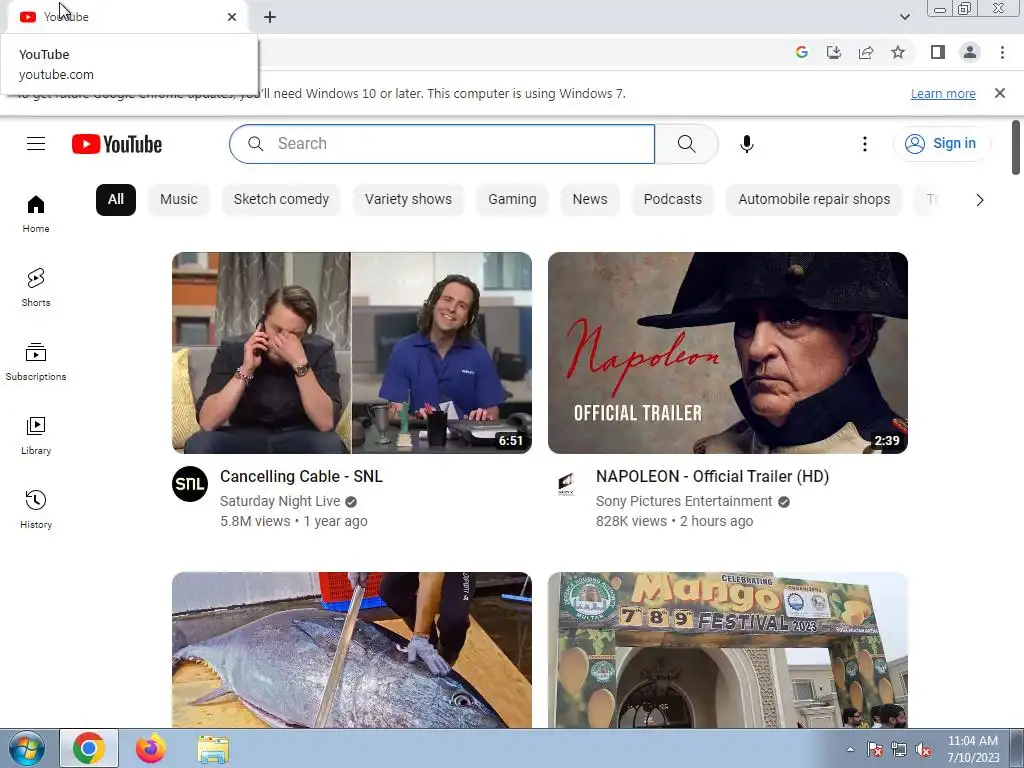Open the YouTube hamburger guide menu
This screenshot has height=768, width=1024.
[36, 144]
